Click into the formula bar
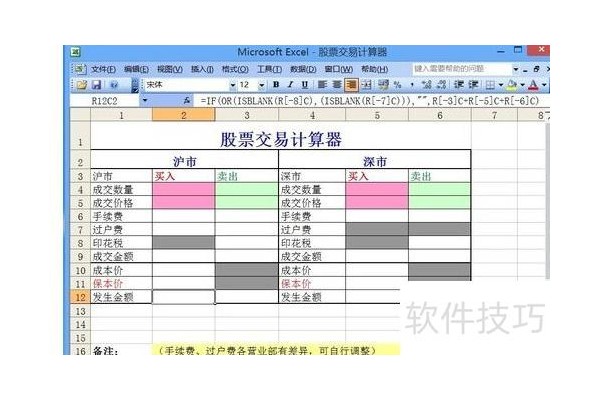The height and width of the screenshot is (400, 600). click(373, 101)
